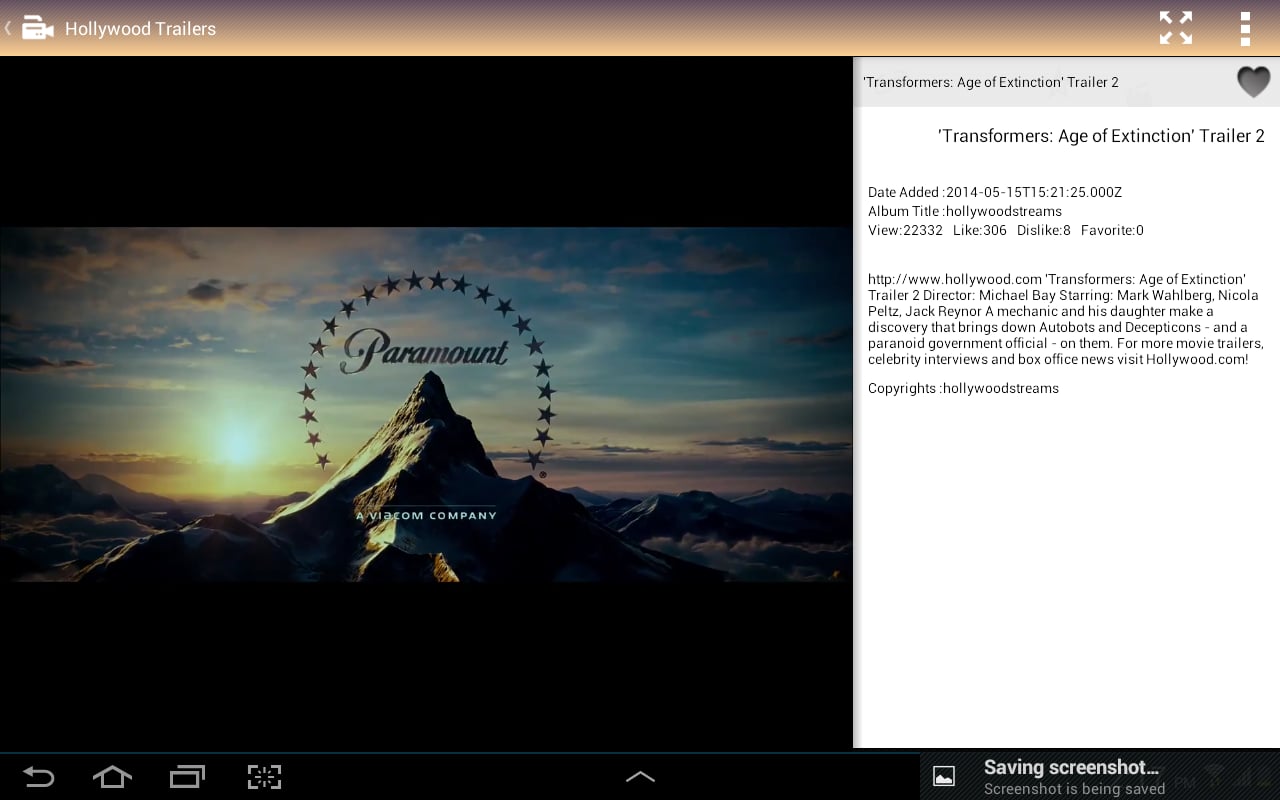Tap the back chevron beside the app icon
Image resolution: width=1280 pixels, height=800 pixels.
click(x=8, y=28)
